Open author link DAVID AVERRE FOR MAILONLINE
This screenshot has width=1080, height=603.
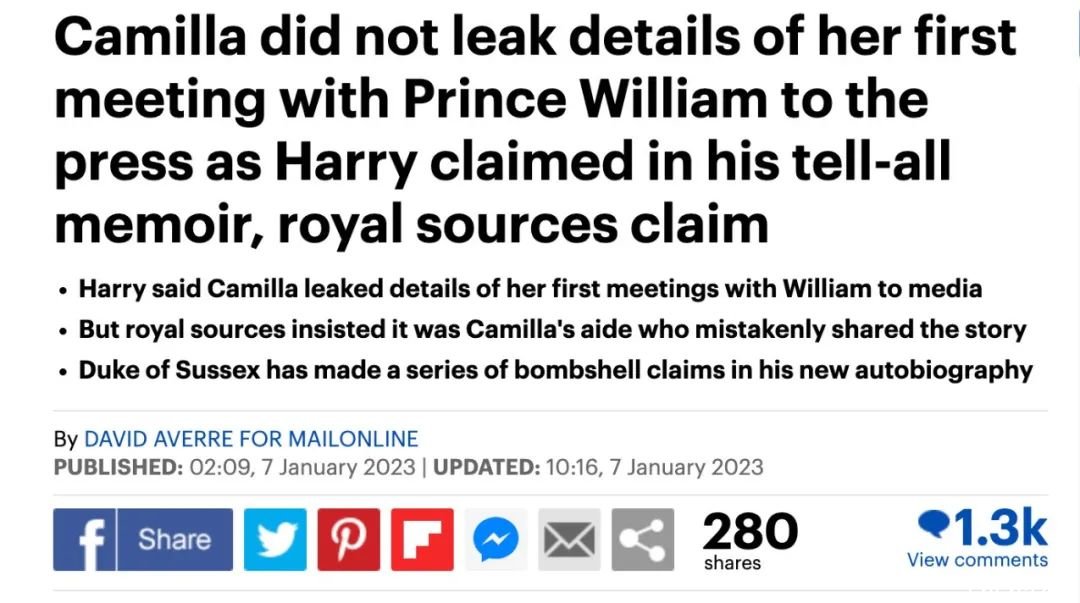tap(251, 439)
